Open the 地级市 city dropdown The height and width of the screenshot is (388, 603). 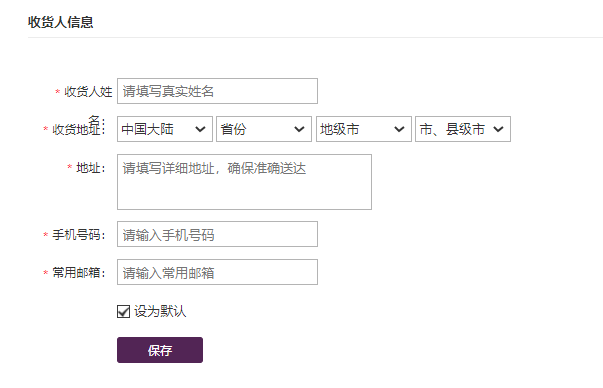point(364,129)
